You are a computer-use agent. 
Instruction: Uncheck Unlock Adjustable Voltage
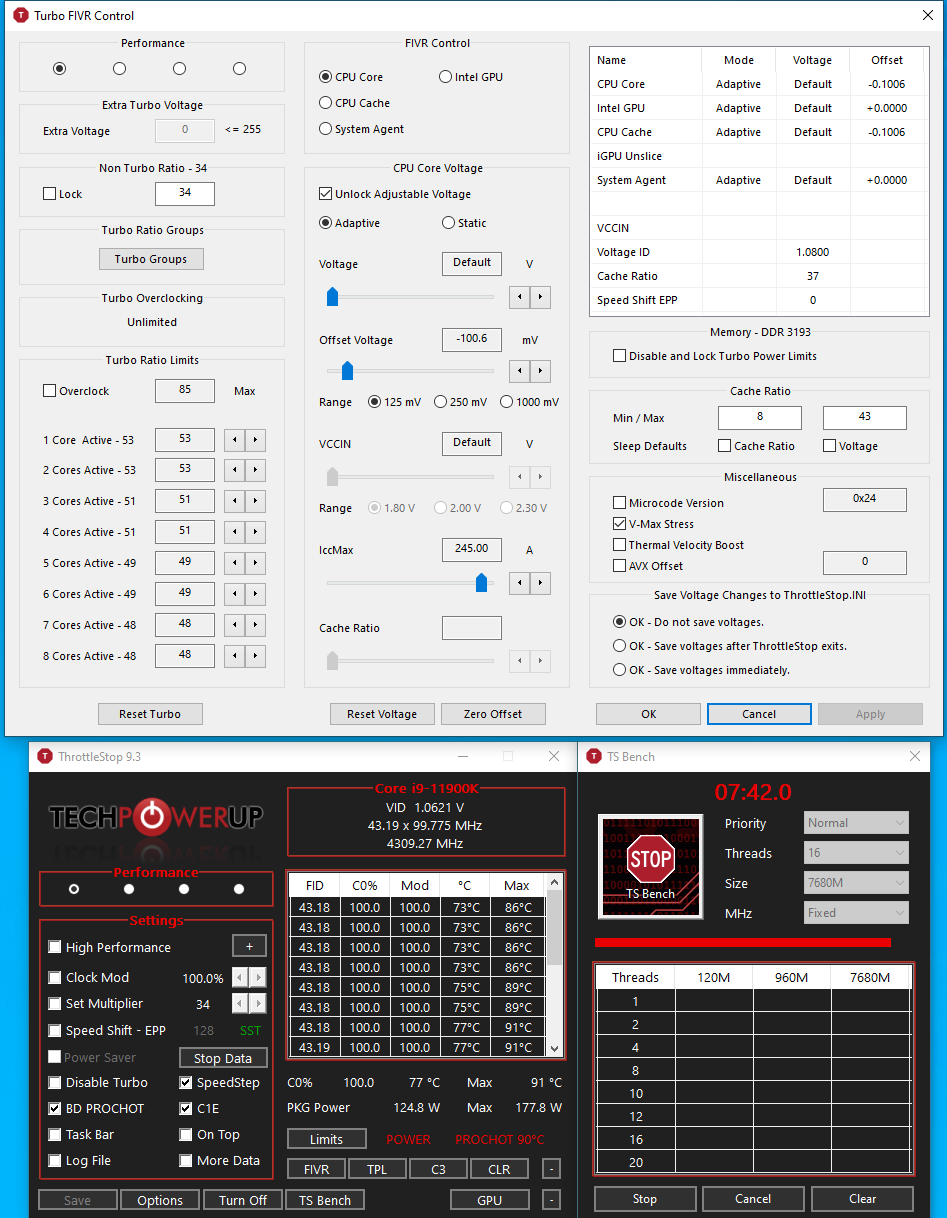pyautogui.click(x=326, y=194)
